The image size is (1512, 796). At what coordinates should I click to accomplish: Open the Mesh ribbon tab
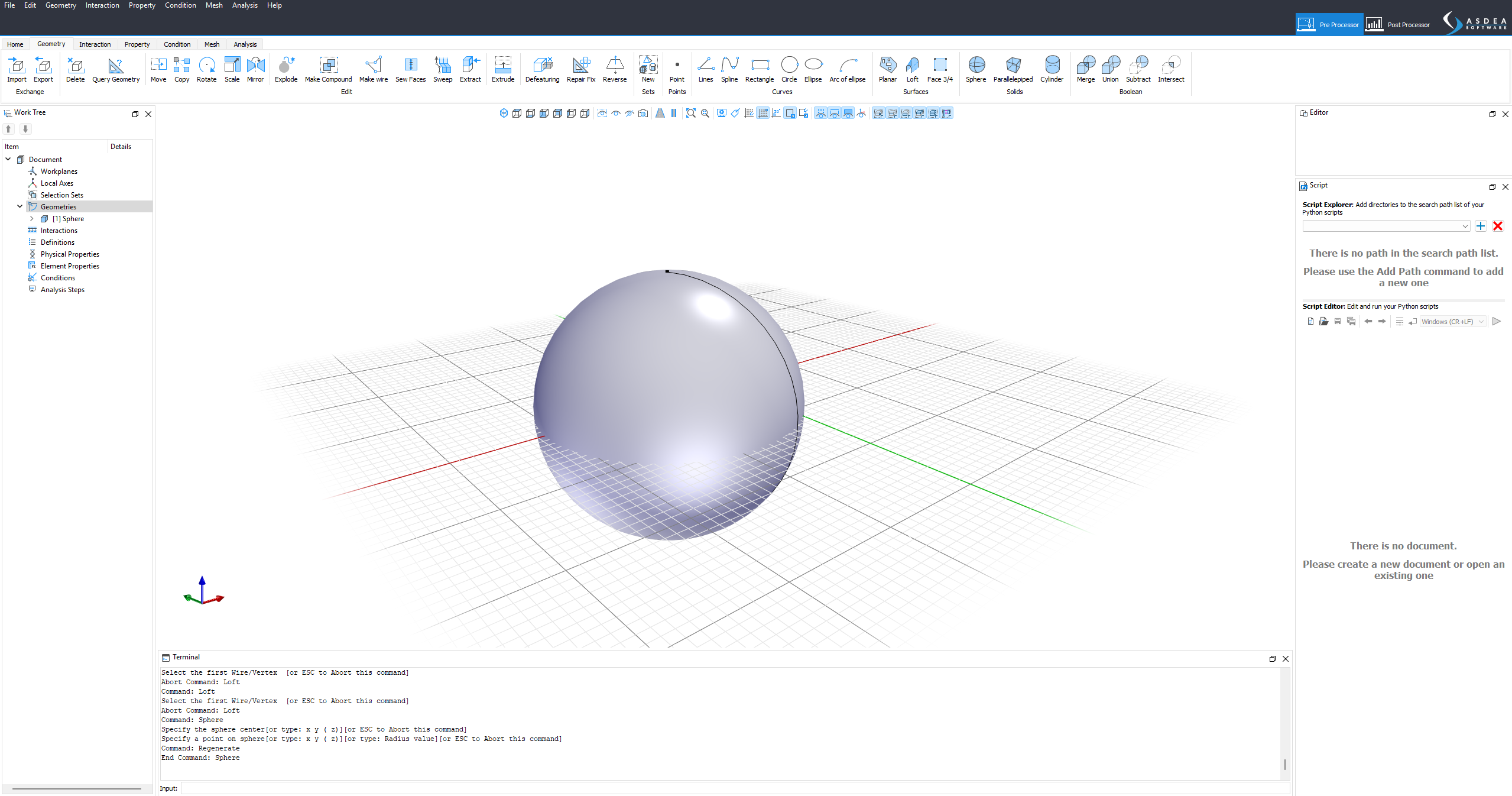point(212,44)
